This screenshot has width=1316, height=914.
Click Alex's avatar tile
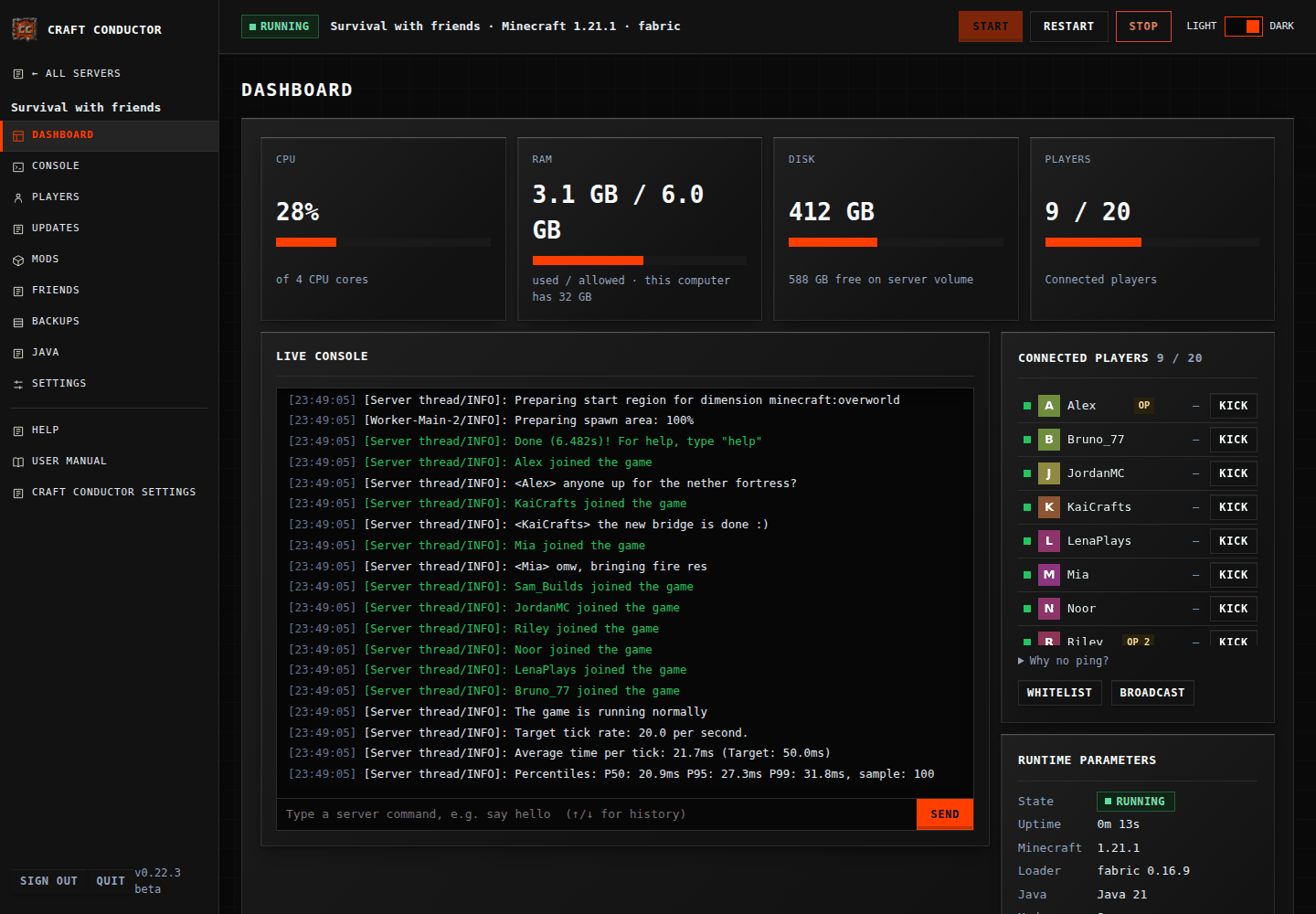[x=1049, y=406]
